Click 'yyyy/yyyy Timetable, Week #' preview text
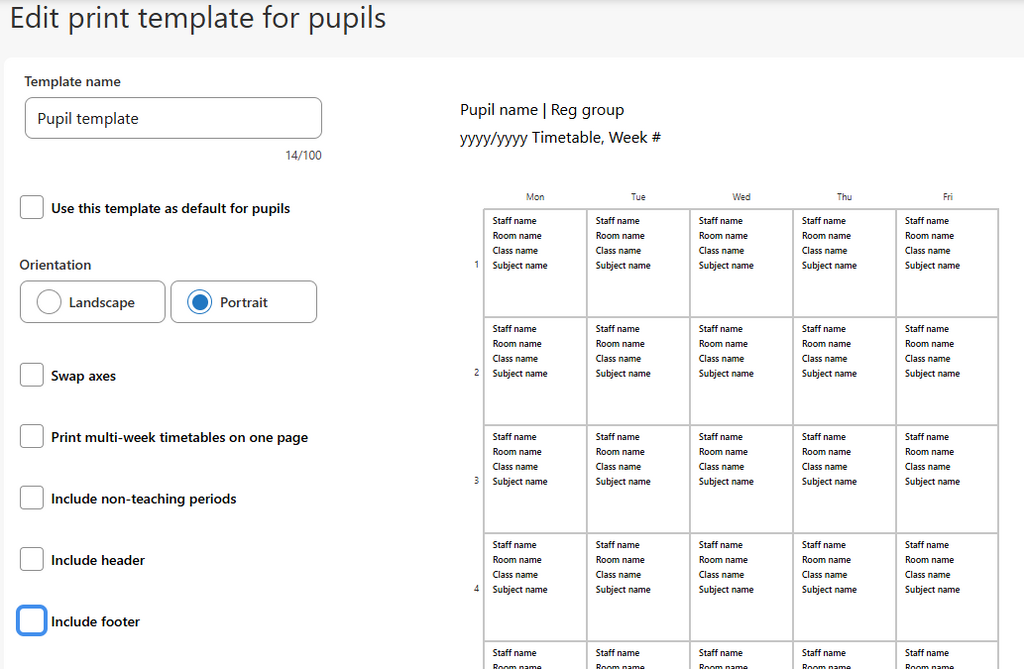 click(x=560, y=138)
